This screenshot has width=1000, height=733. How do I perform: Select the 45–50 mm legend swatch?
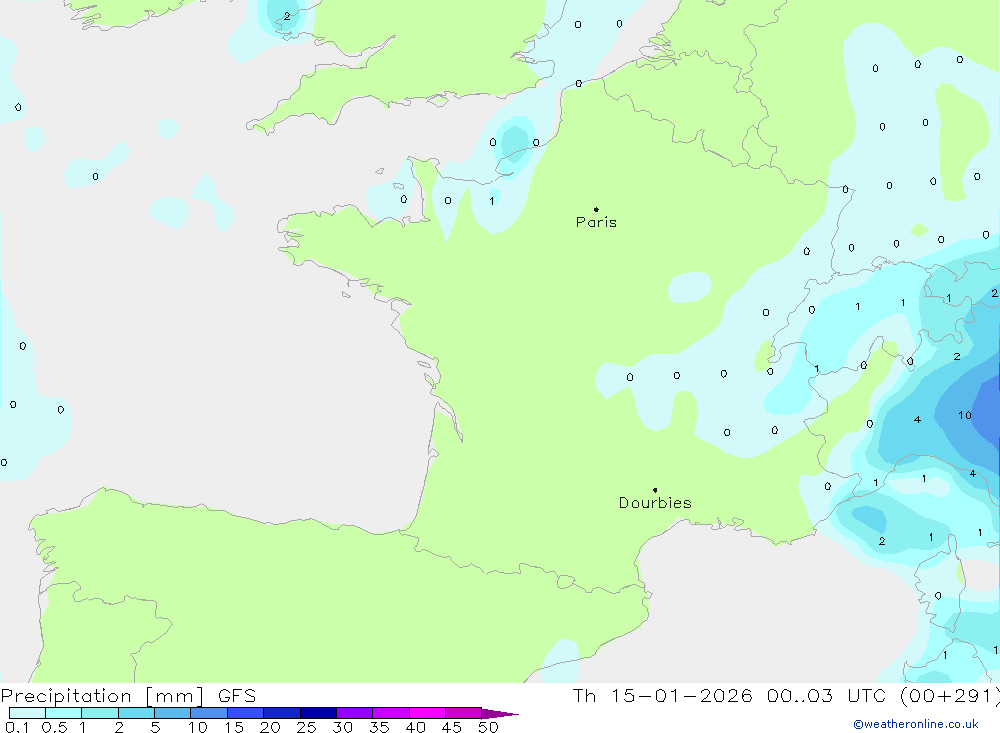click(x=464, y=713)
